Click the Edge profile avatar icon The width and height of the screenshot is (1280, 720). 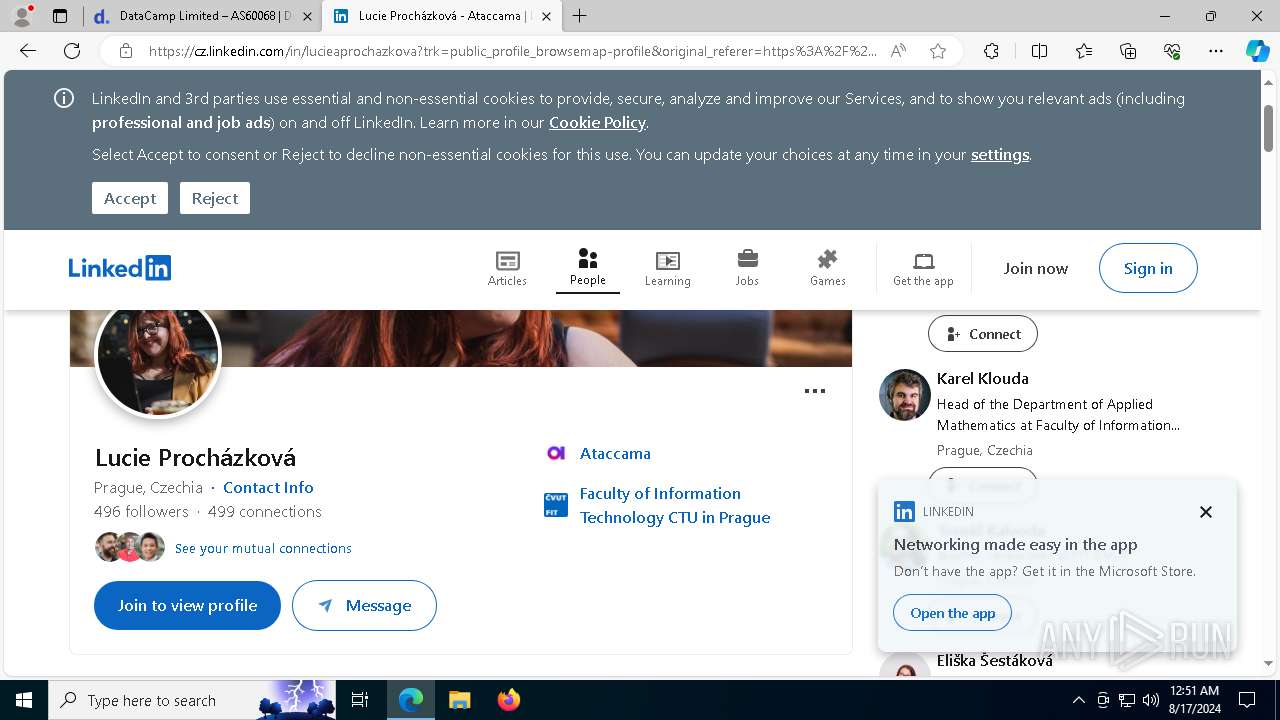click(22, 16)
